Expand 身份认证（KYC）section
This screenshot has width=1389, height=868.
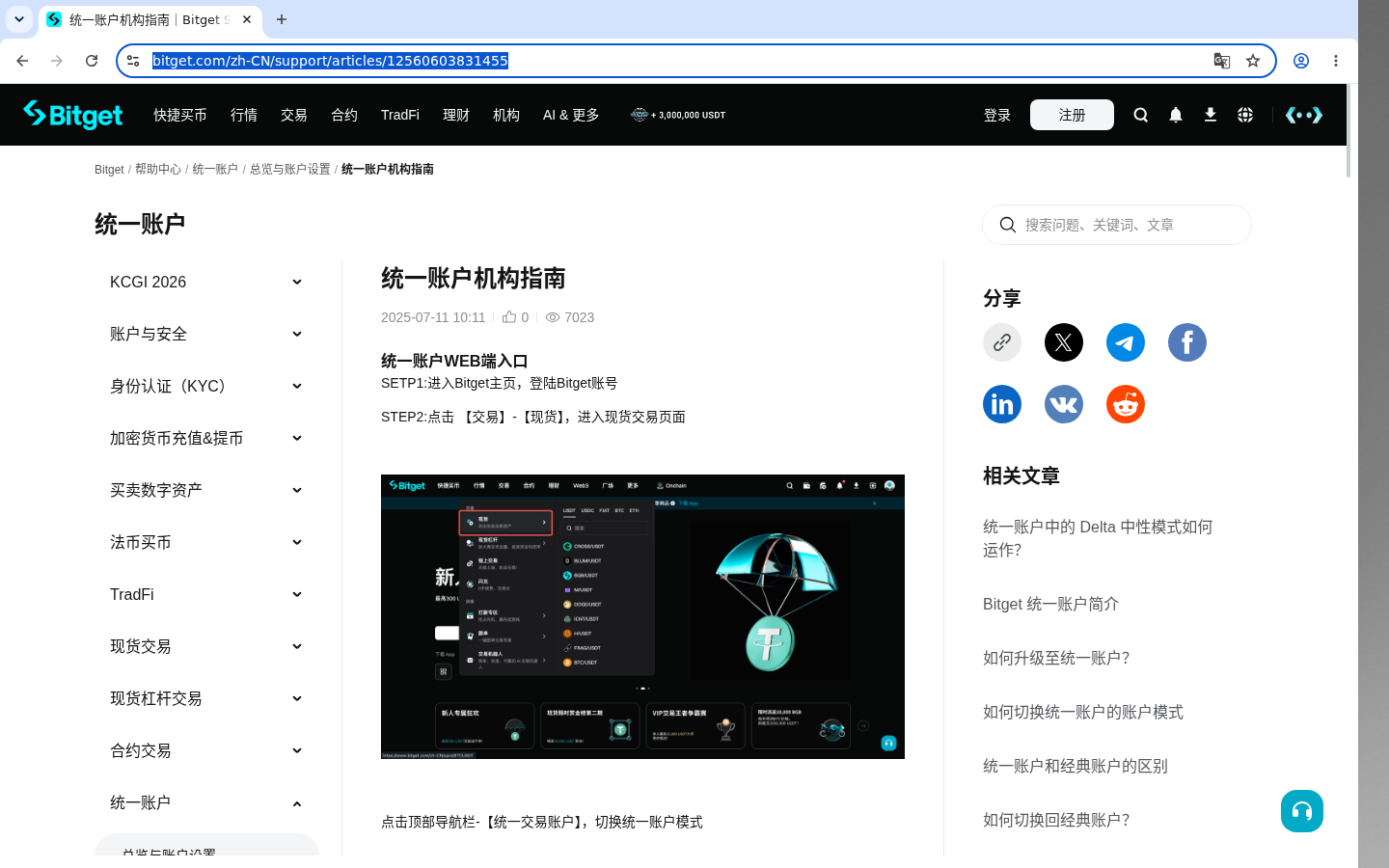coord(206,386)
